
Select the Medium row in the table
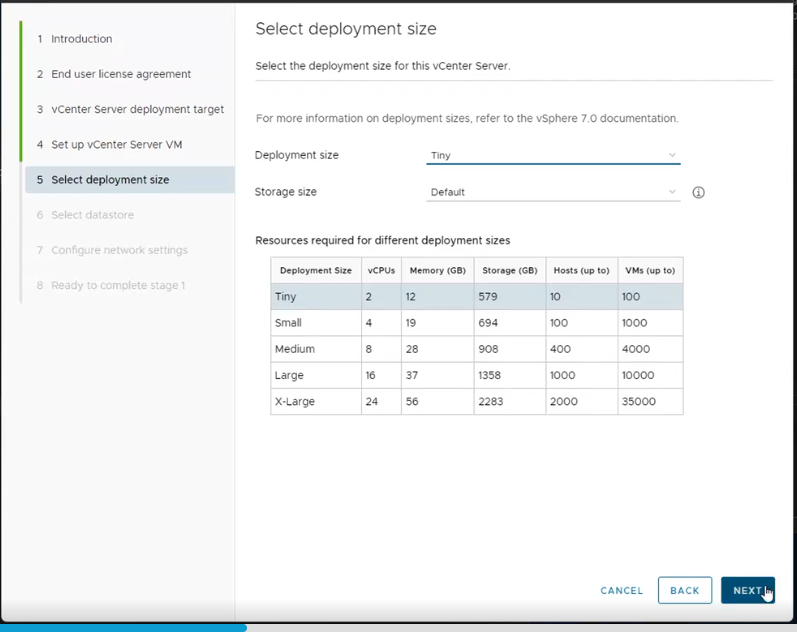point(477,349)
